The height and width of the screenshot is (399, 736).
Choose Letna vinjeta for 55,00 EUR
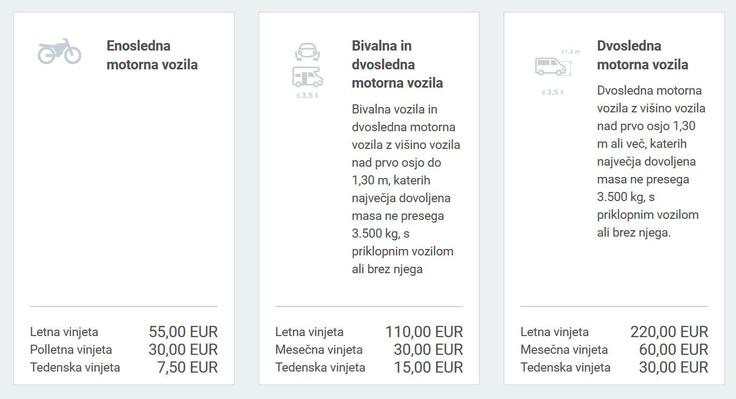point(124,332)
